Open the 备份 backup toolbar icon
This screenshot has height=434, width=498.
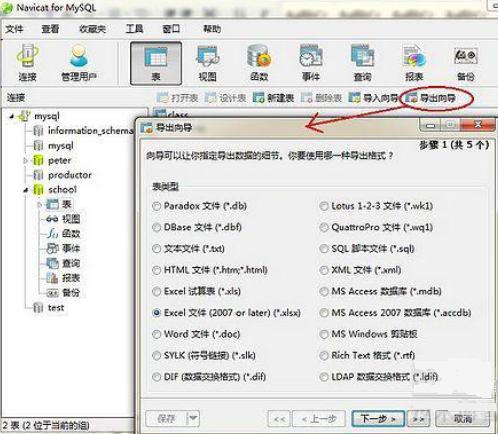coord(465,63)
